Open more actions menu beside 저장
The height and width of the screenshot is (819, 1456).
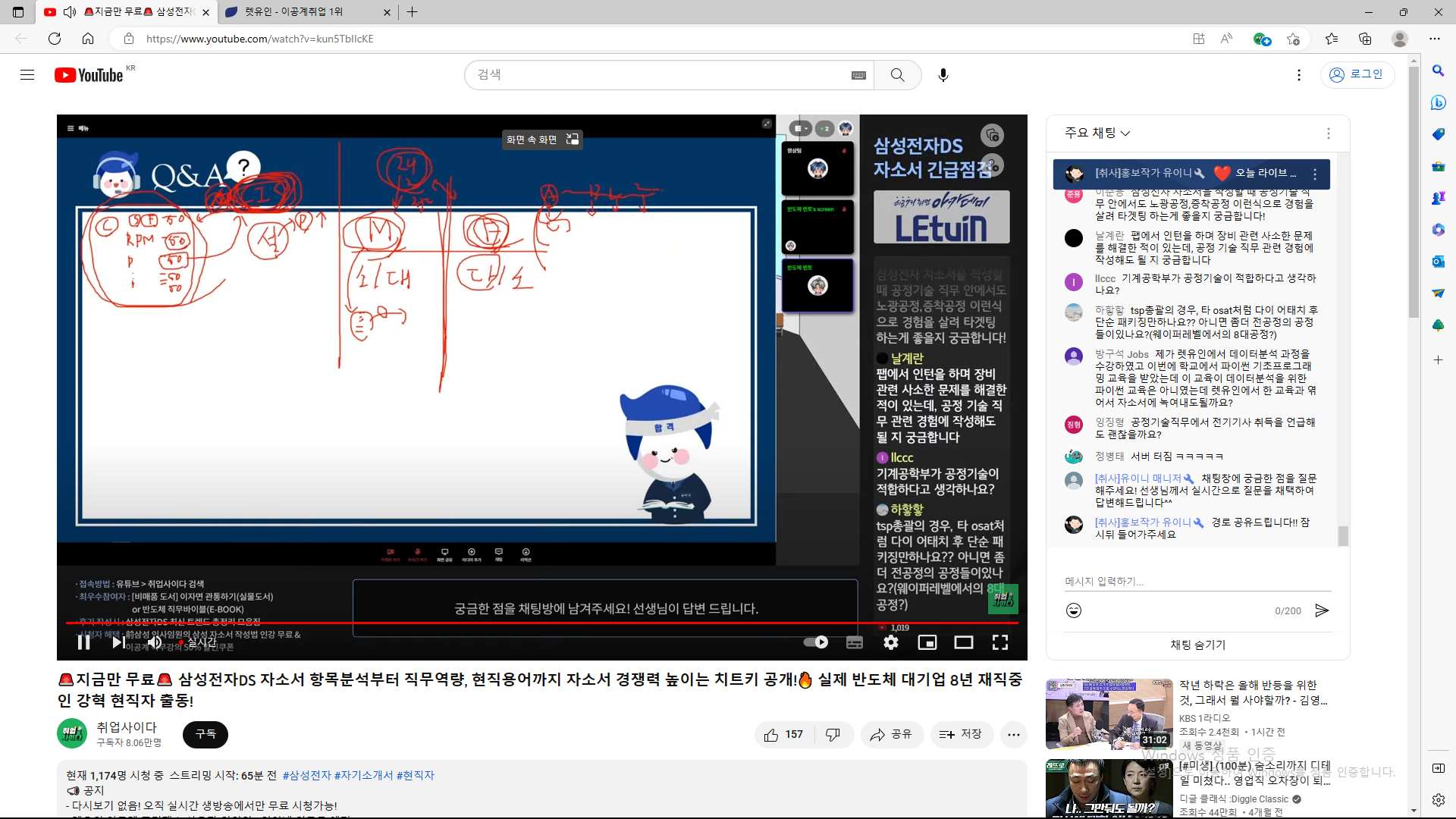tap(1013, 734)
